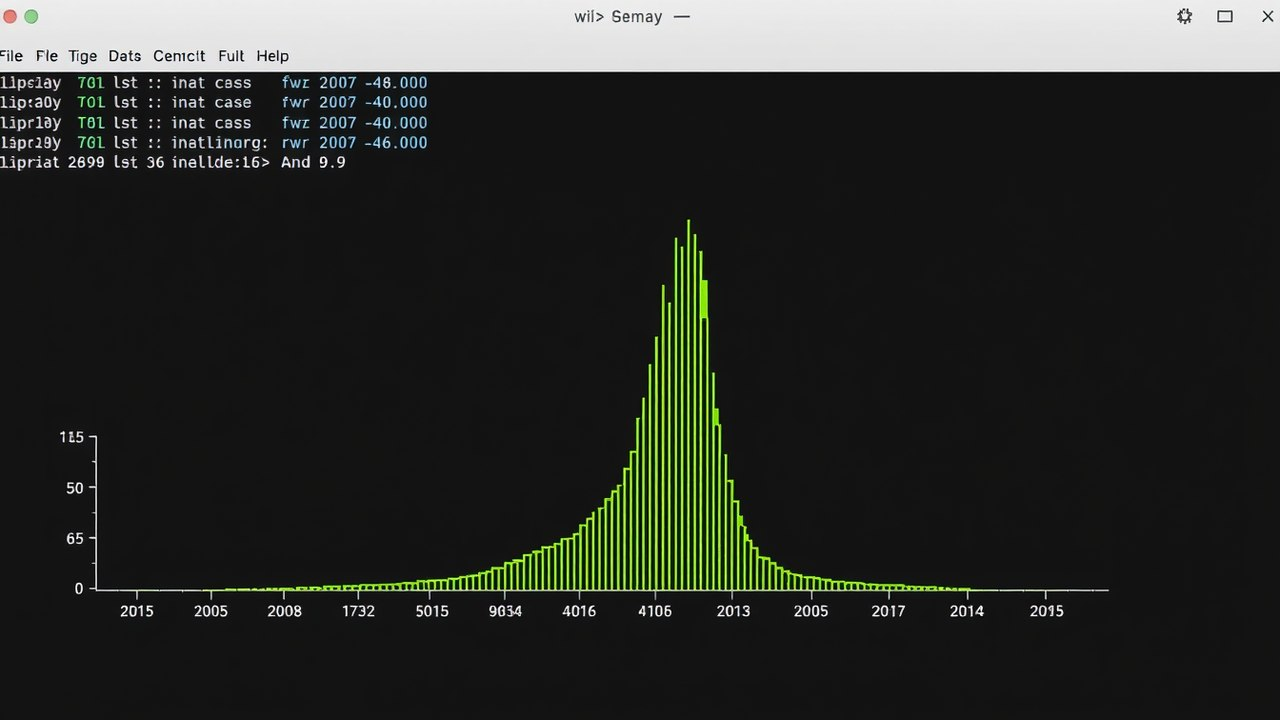Open the Help menu

coord(272,56)
